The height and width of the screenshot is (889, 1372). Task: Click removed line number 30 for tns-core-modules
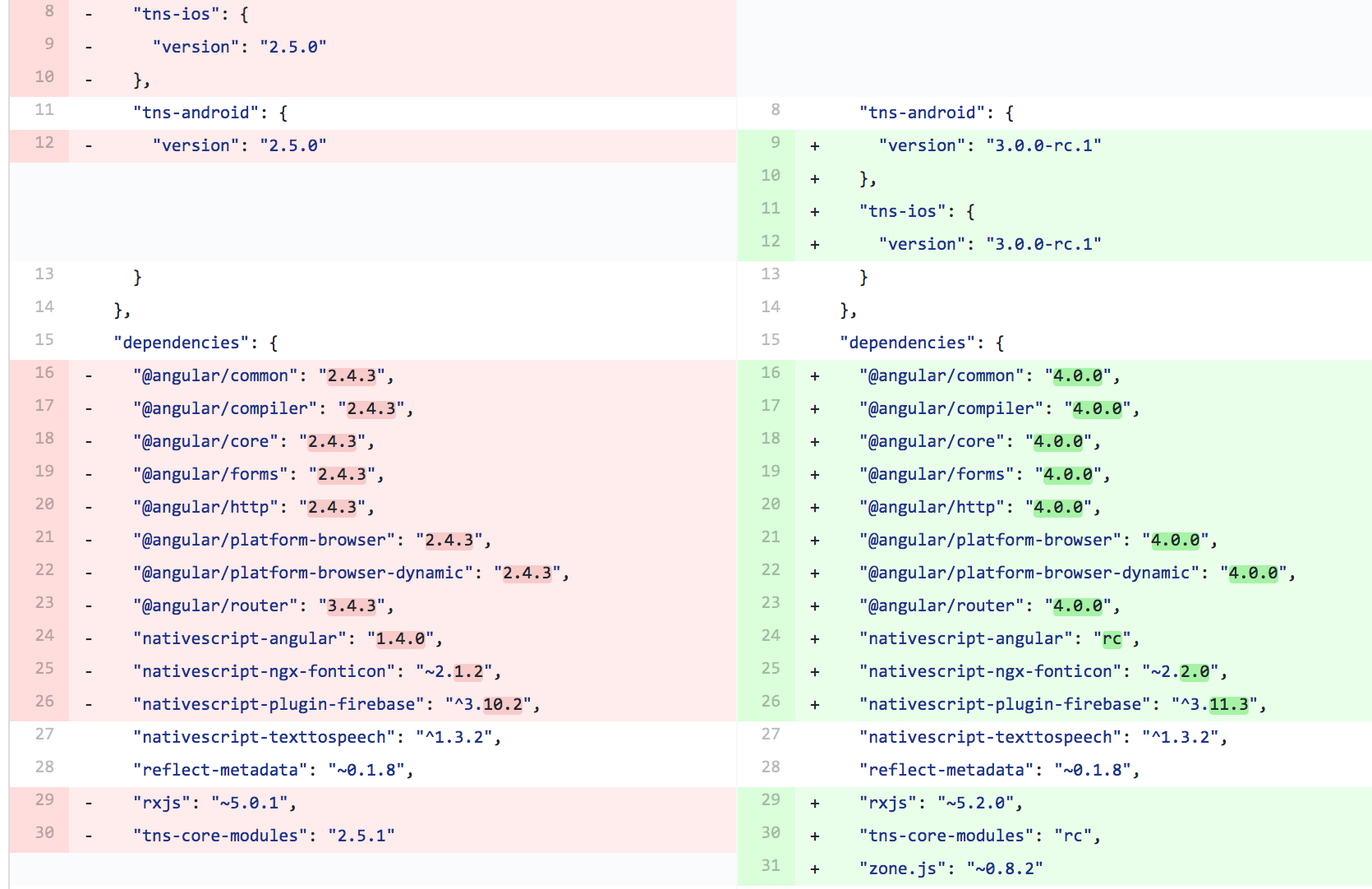(44, 833)
